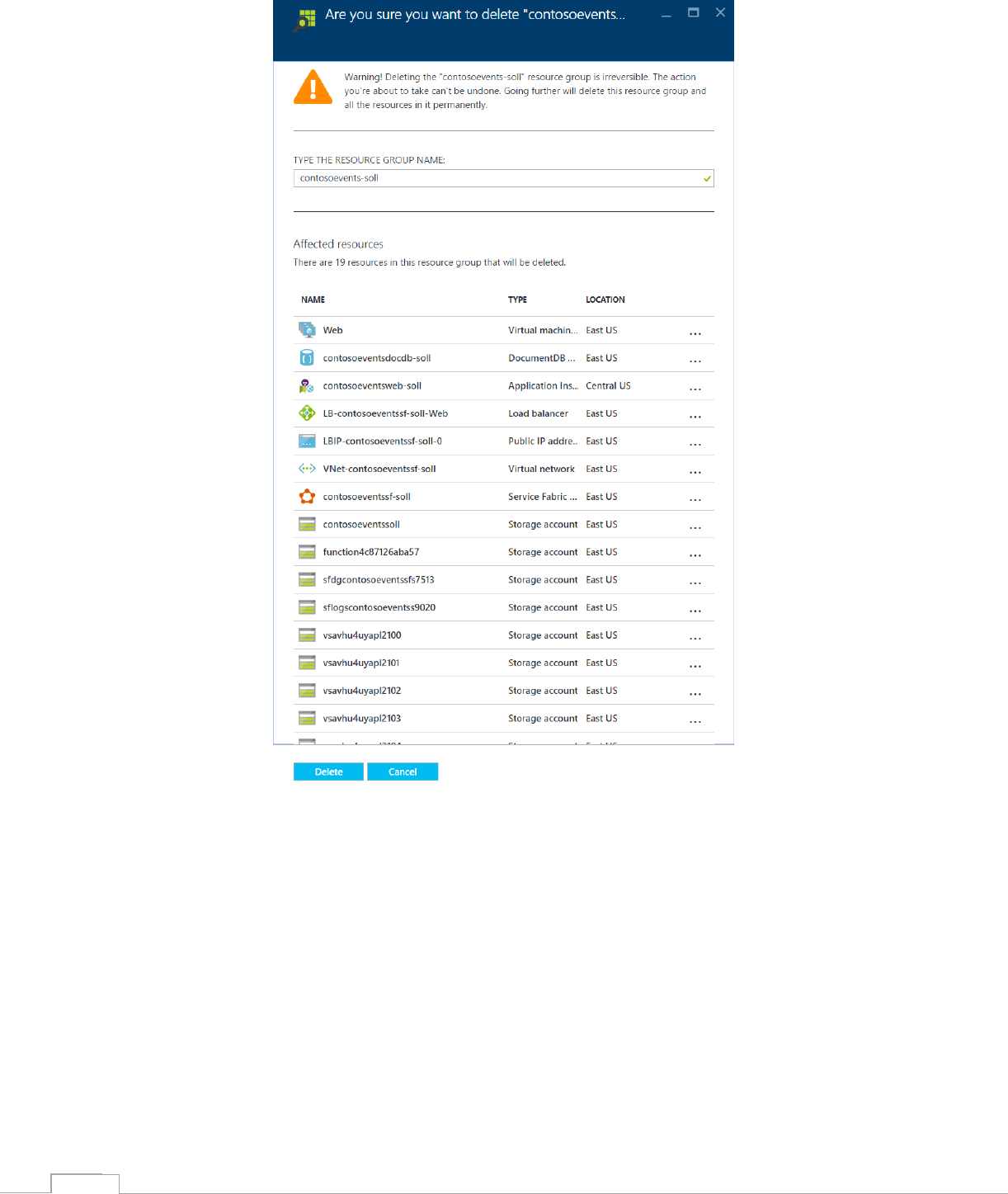Click the contosoeventsweb-soll Application Insights icon

(307, 385)
